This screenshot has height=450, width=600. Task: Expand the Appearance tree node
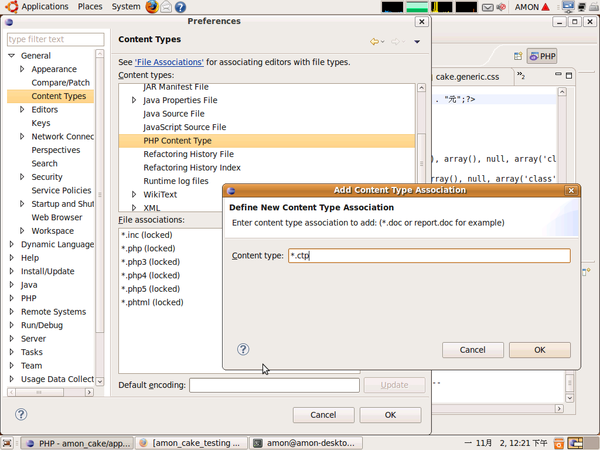point(22,69)
